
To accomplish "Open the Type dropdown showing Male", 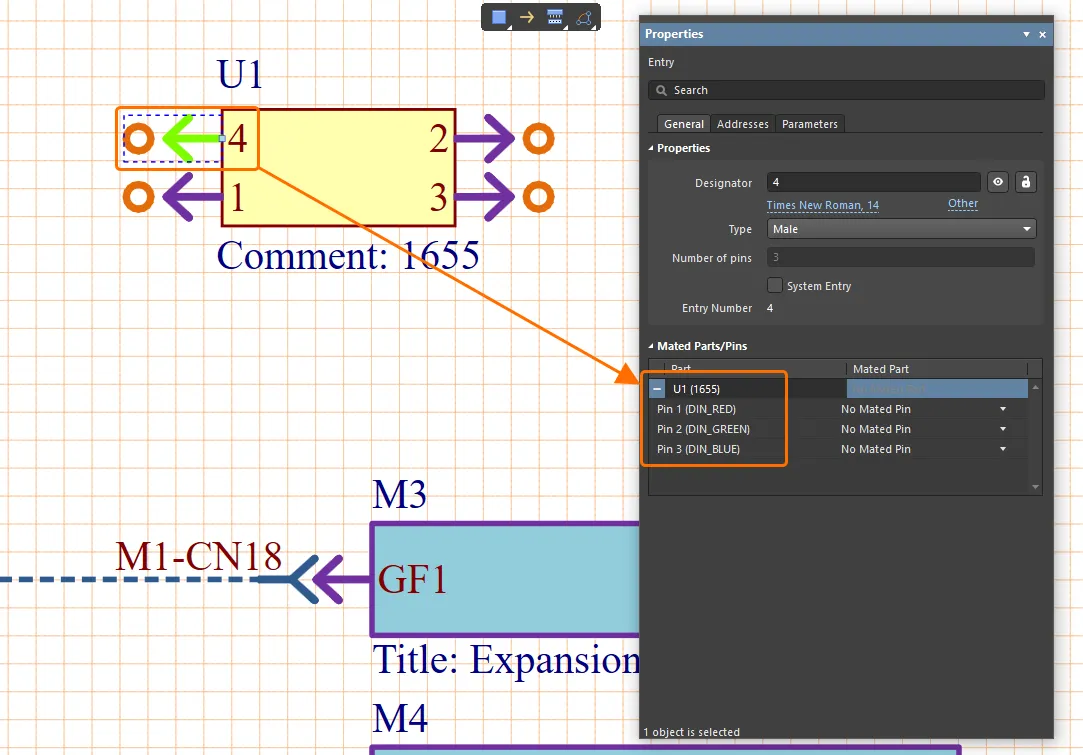I will (901, 229).
